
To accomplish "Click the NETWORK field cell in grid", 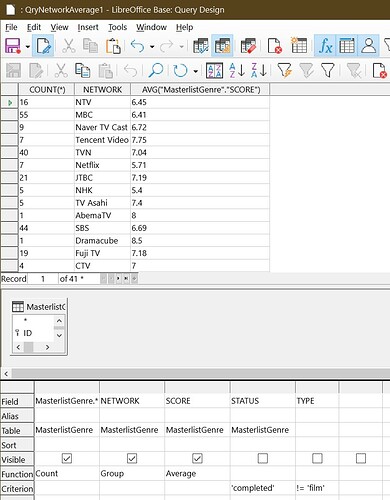I will 132,401.
